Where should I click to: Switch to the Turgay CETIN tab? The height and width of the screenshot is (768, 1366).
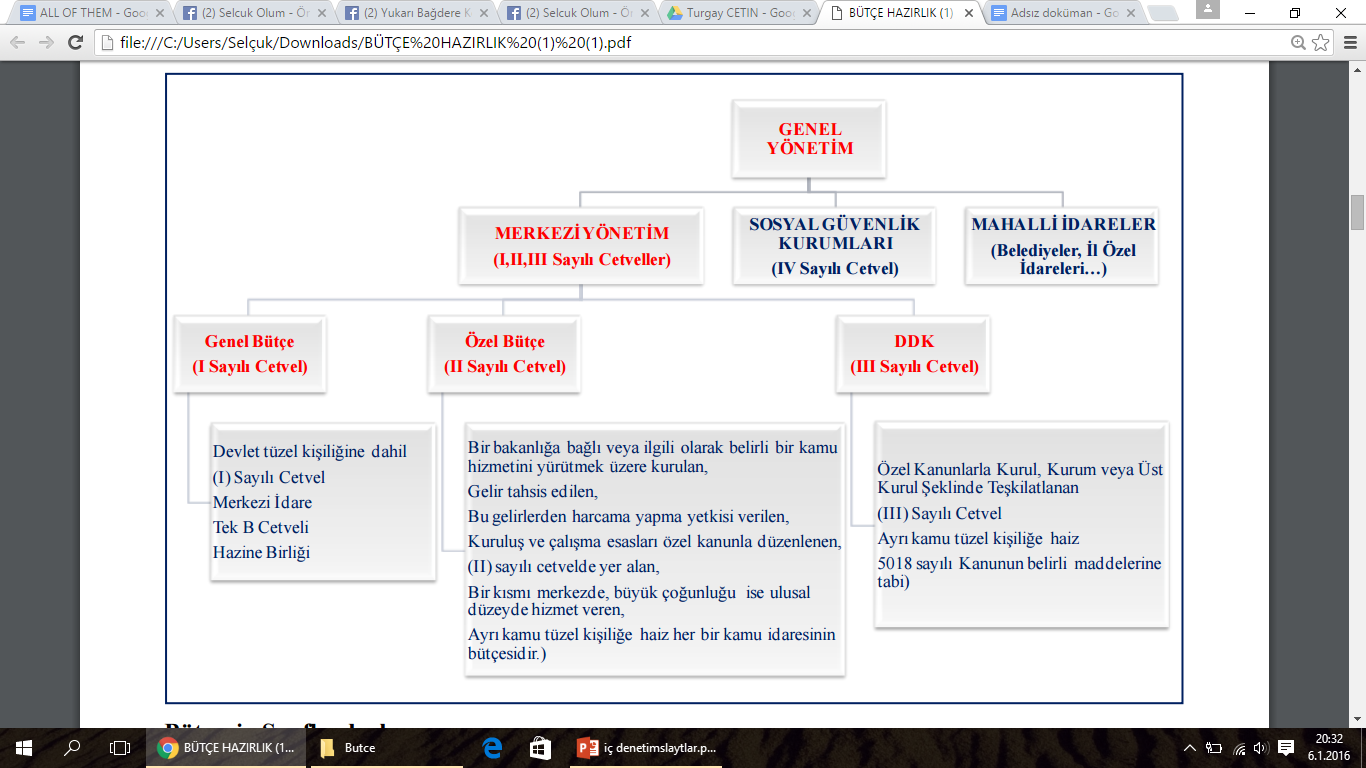[740, 14]
